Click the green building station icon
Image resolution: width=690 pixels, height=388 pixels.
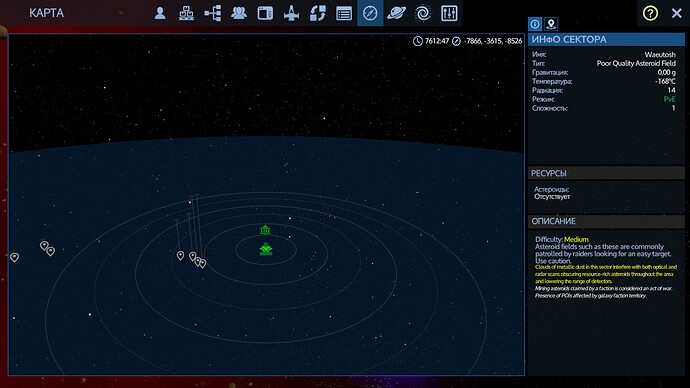(x=265, y=230)
